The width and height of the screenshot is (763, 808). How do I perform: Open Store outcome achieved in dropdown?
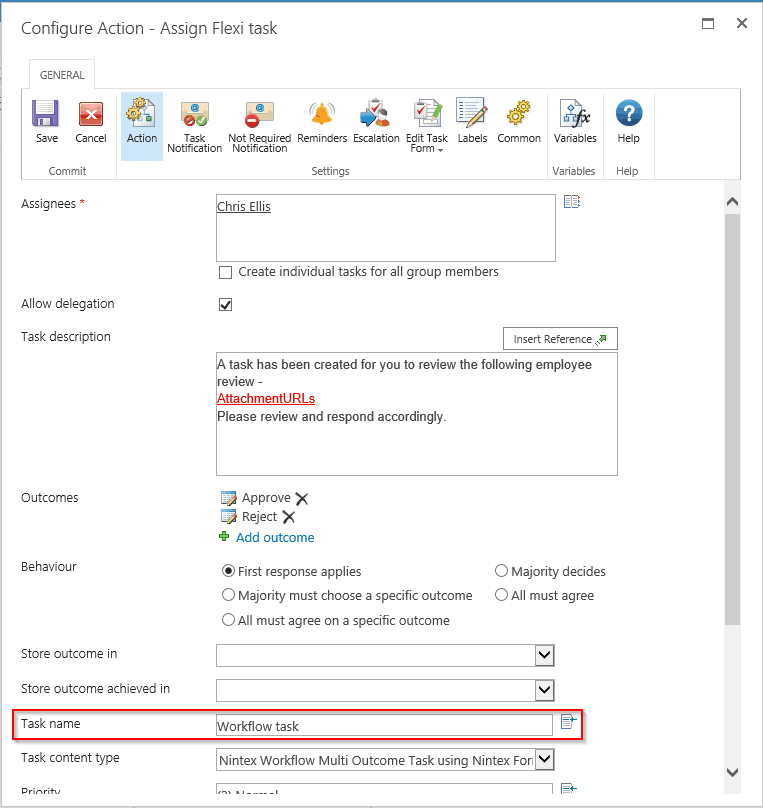tap(545, 691)
